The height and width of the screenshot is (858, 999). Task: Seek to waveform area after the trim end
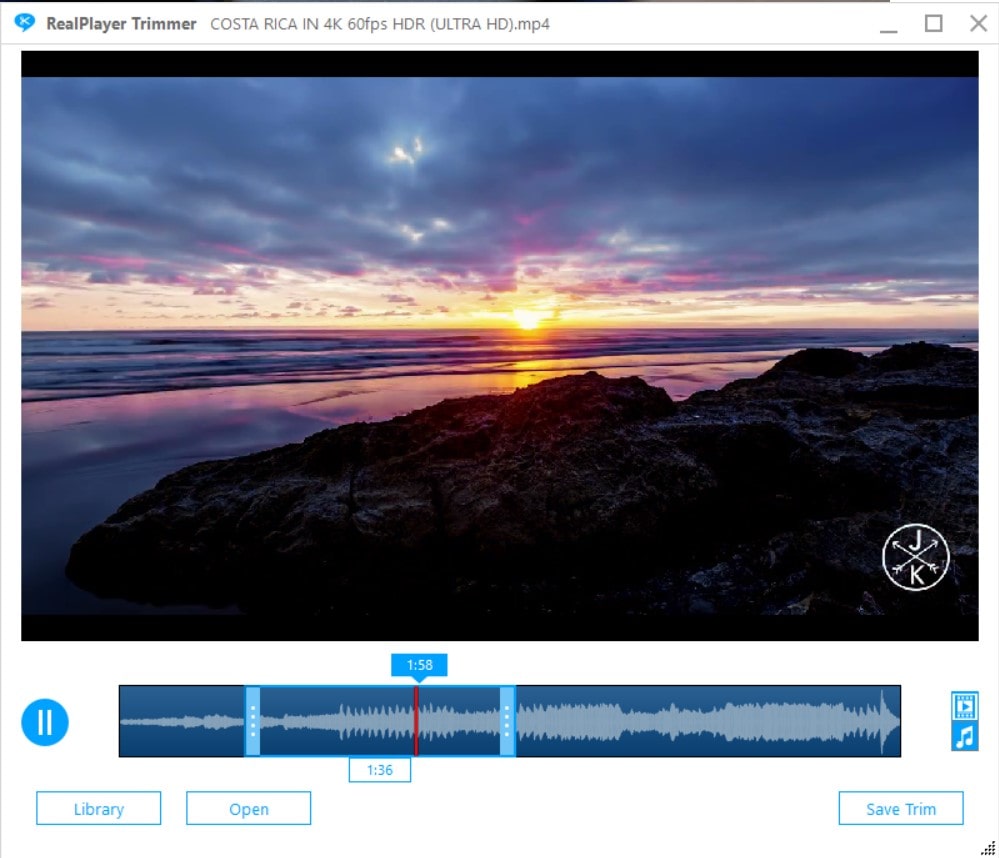tap(700, 721)
